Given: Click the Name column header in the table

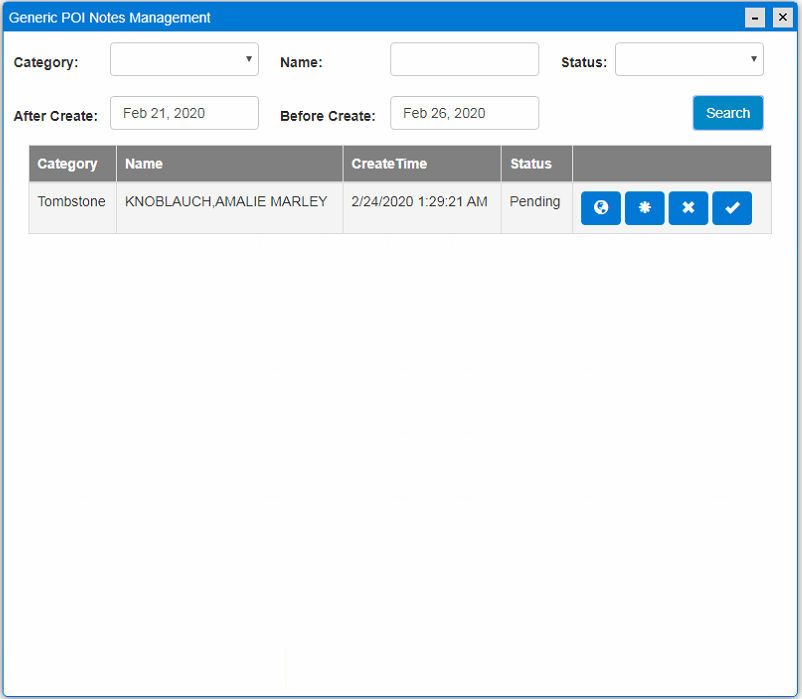Looking at the screenshot, I should click(144, 164).
